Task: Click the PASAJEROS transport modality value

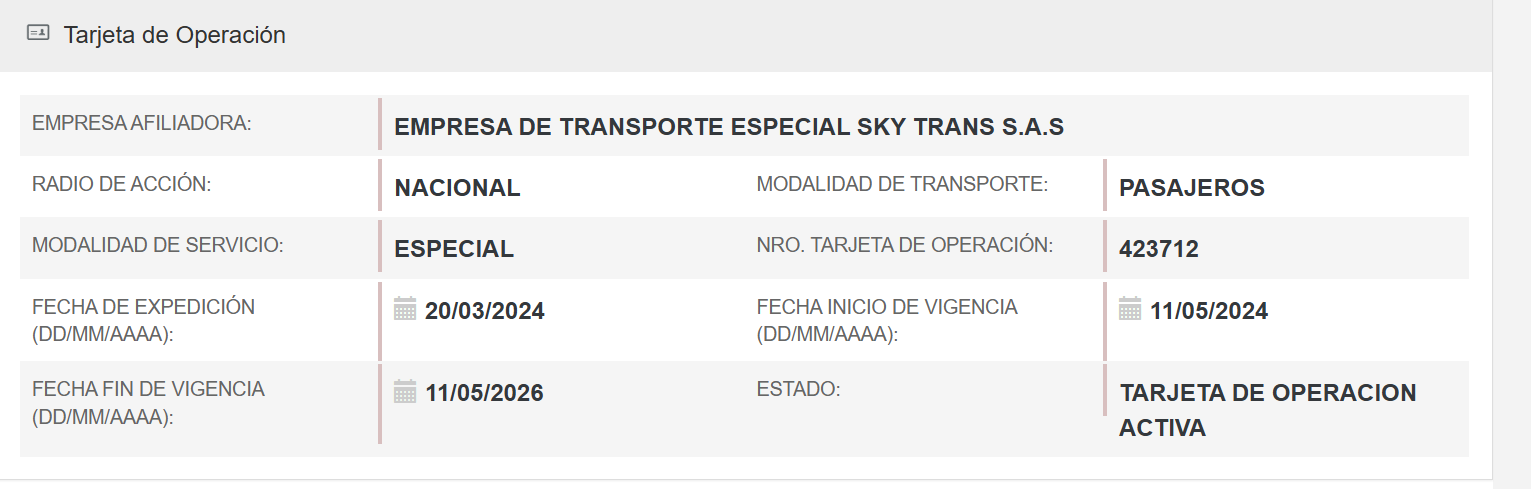Action: [x=1191, y=188]
